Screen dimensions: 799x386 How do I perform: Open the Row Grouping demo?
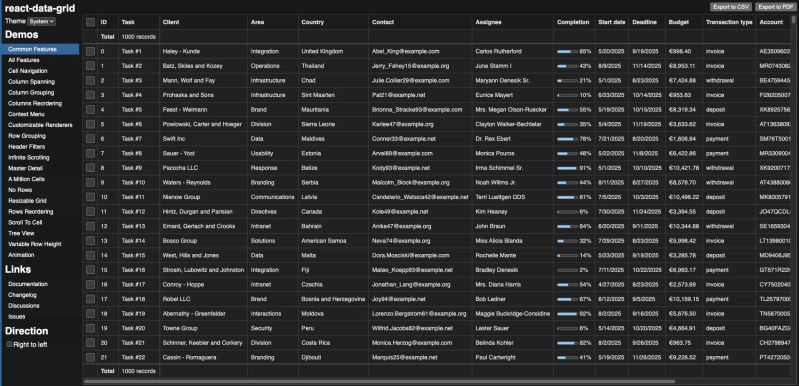tap(41, 136)
